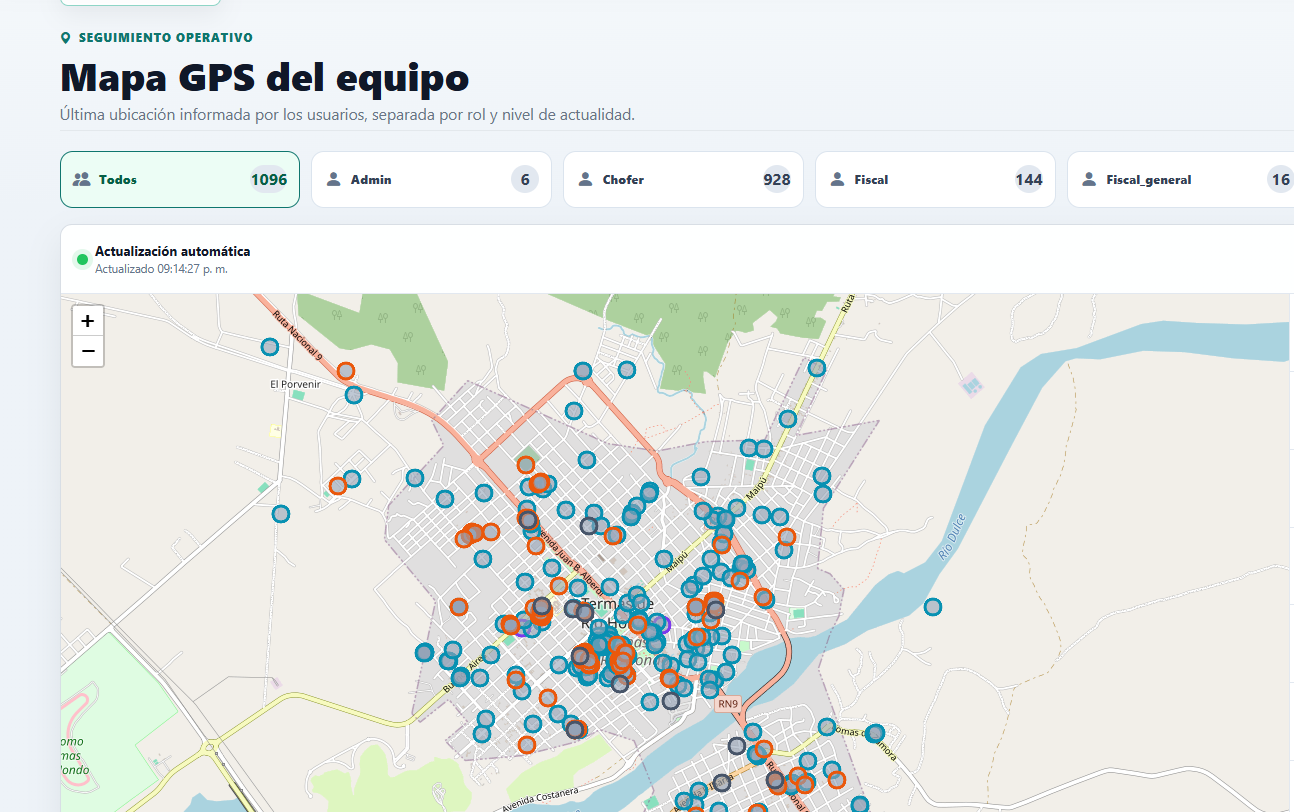This screenshot has width=1294, height=812.
Task: Click the green automatic-update status dot
Action: click(x=82, y=260)
